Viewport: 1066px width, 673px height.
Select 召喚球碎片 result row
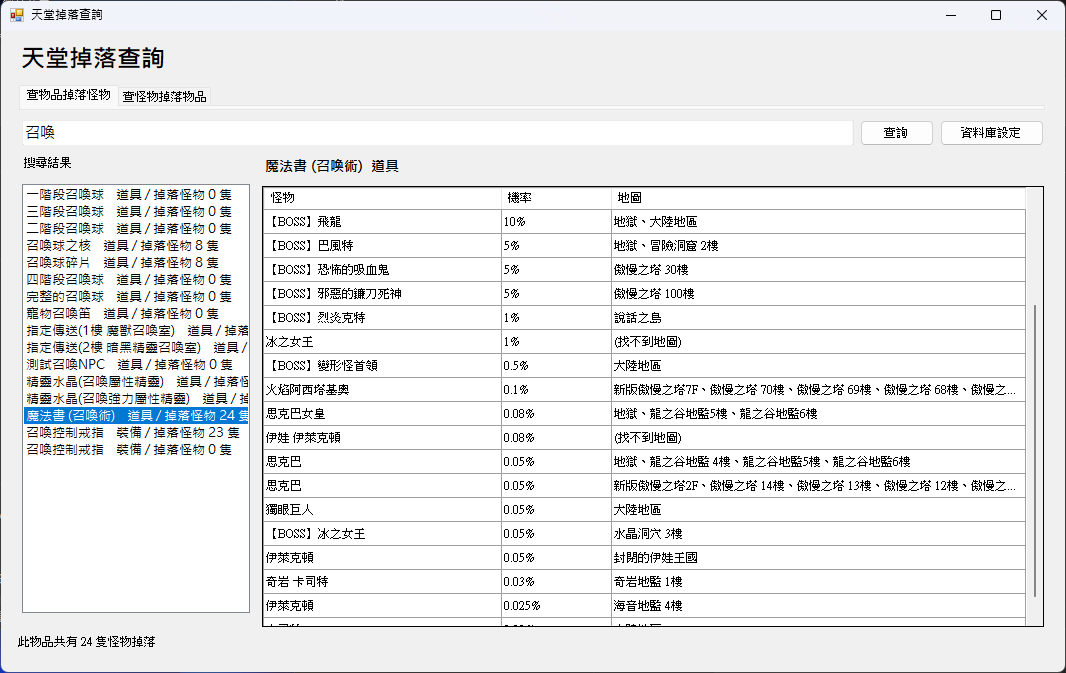(x=136, y=262)
